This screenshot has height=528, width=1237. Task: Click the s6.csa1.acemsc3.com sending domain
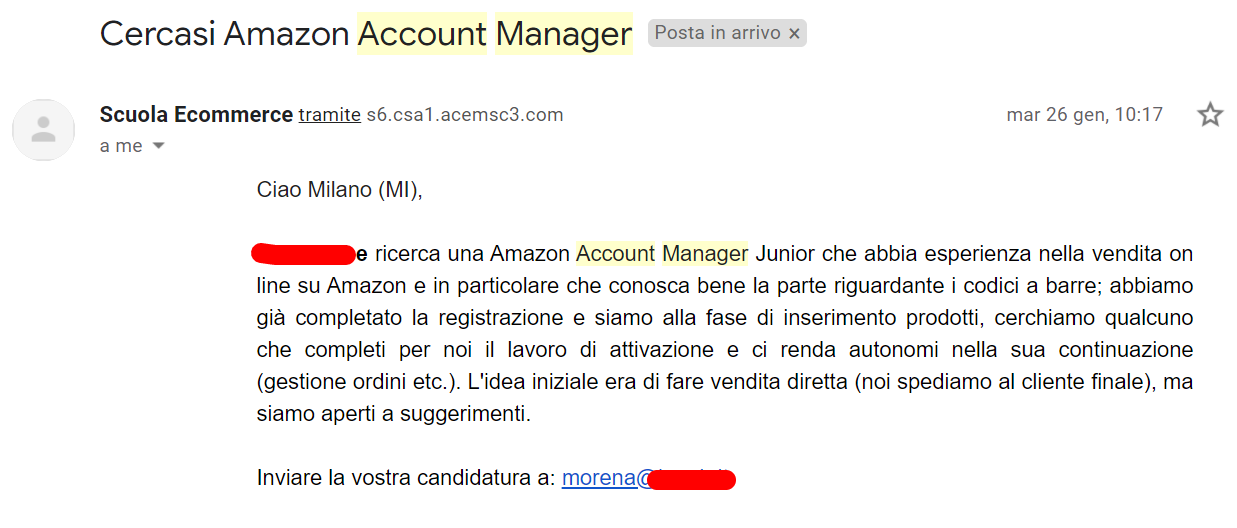[465, 115]
